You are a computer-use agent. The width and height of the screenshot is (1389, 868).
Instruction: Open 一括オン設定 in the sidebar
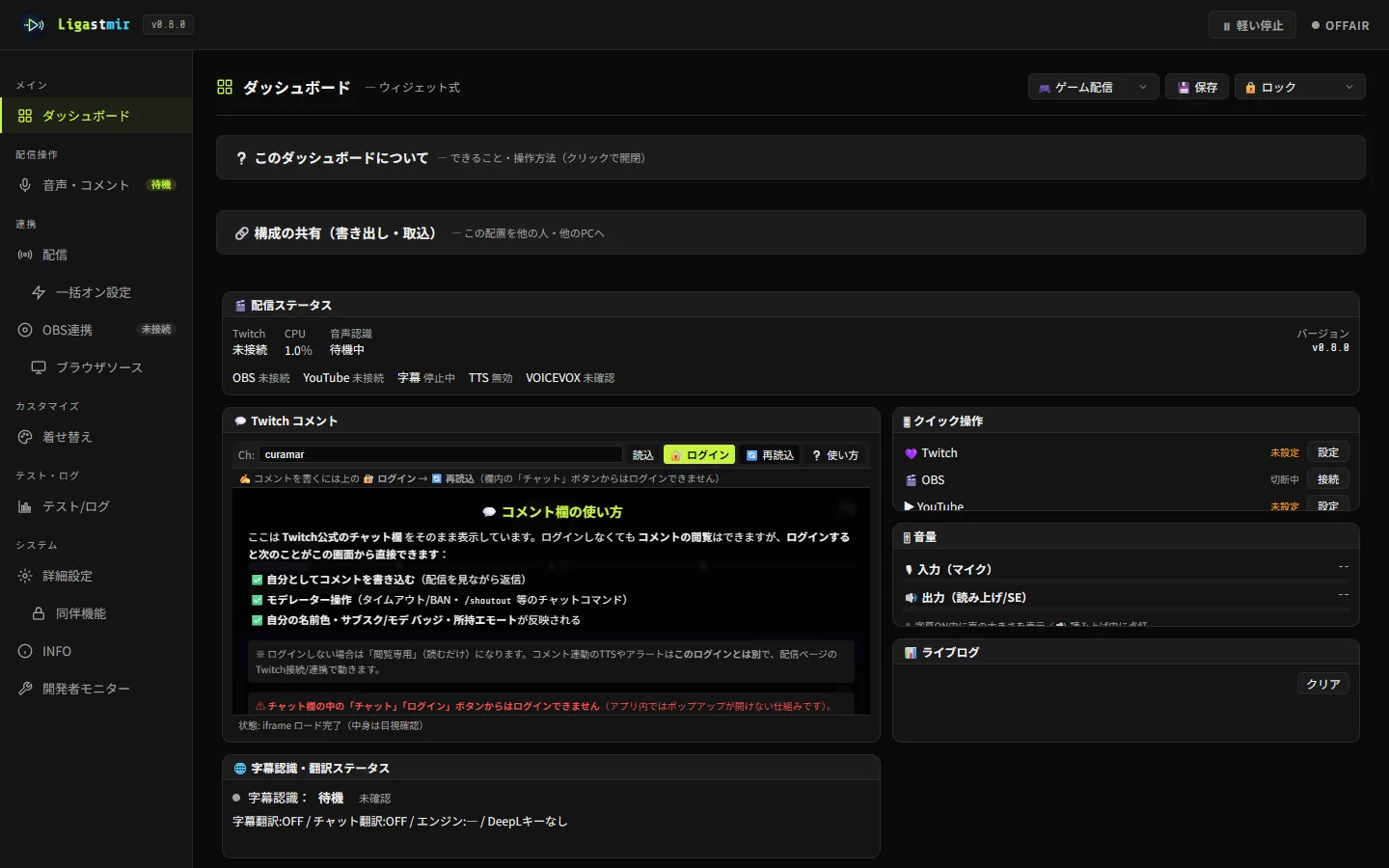tap(96, 292)
